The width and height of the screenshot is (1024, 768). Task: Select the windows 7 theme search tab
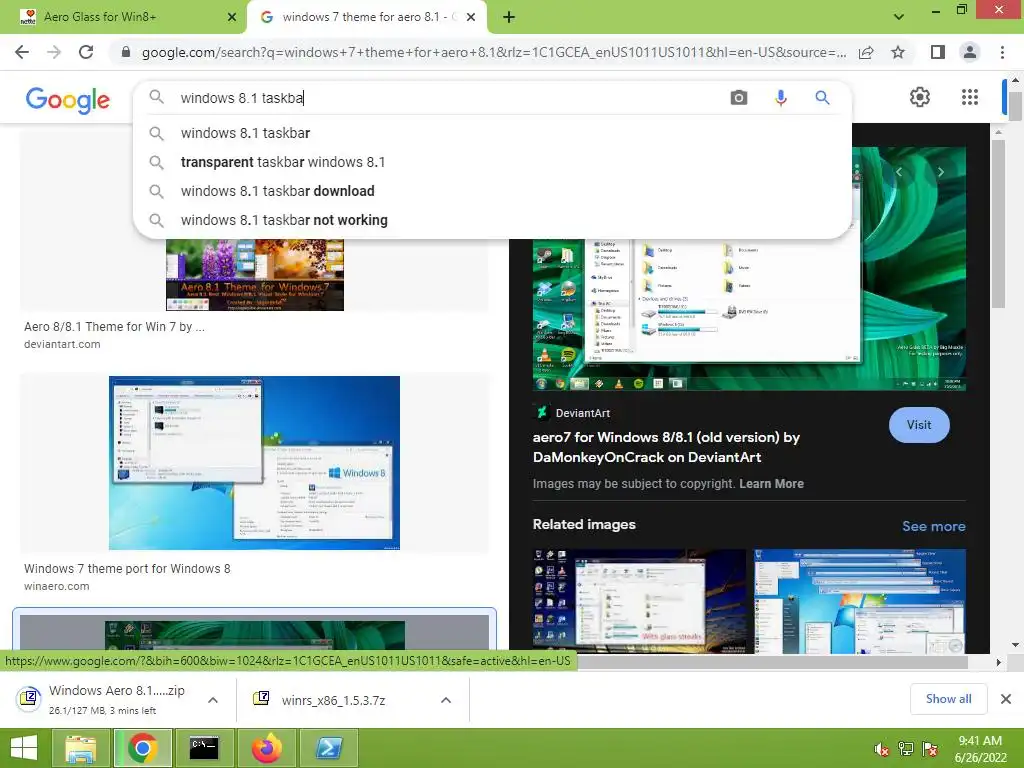(x=366, y=17)
